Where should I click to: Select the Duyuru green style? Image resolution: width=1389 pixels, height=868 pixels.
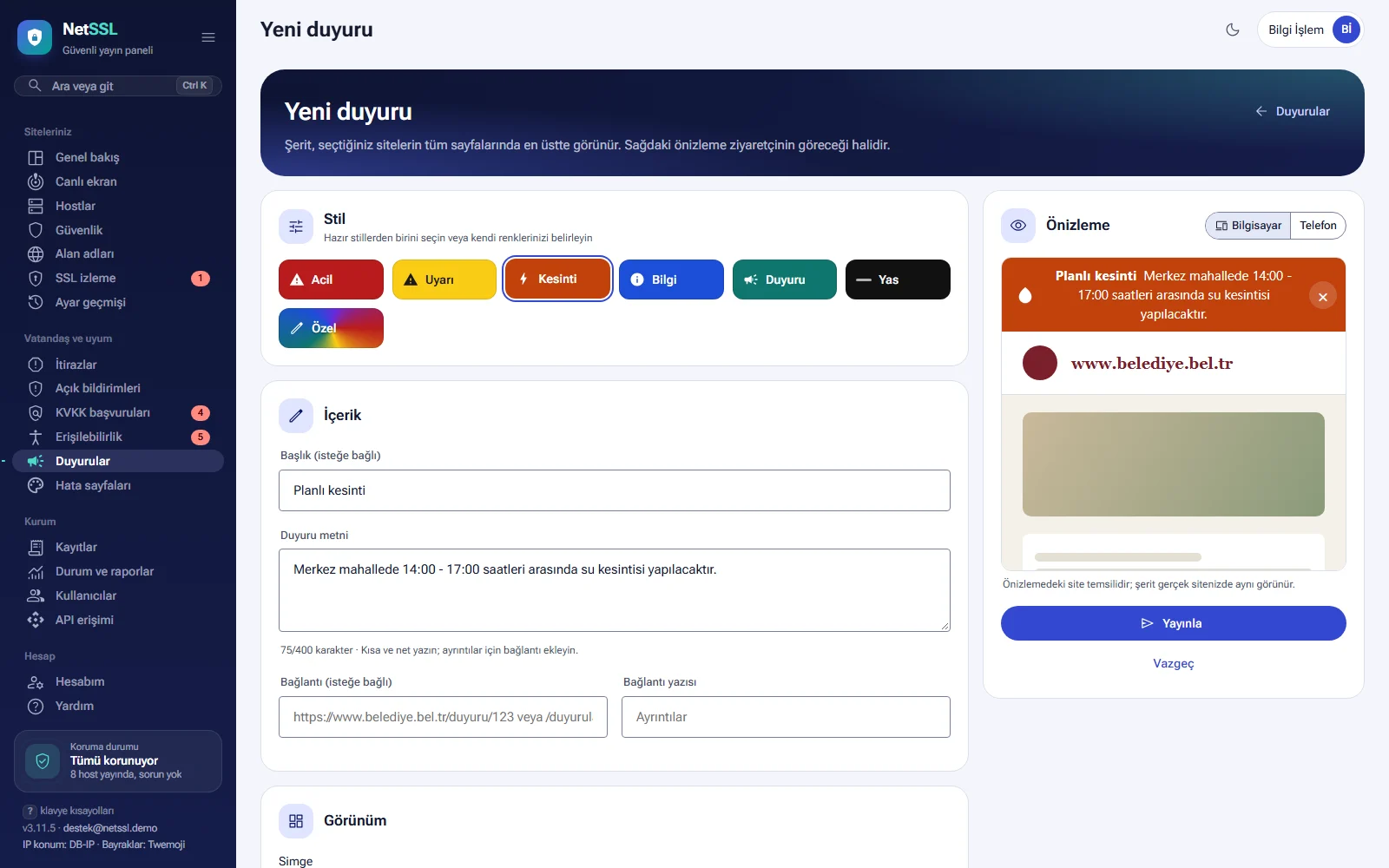(785, 279)
